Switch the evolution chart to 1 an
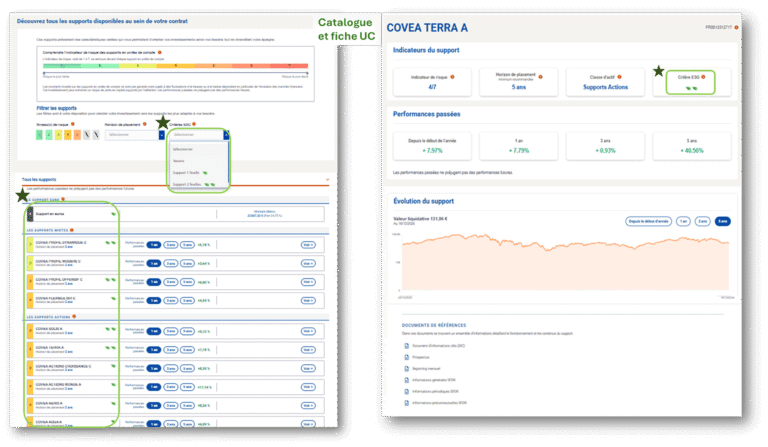 pos(683,221)
